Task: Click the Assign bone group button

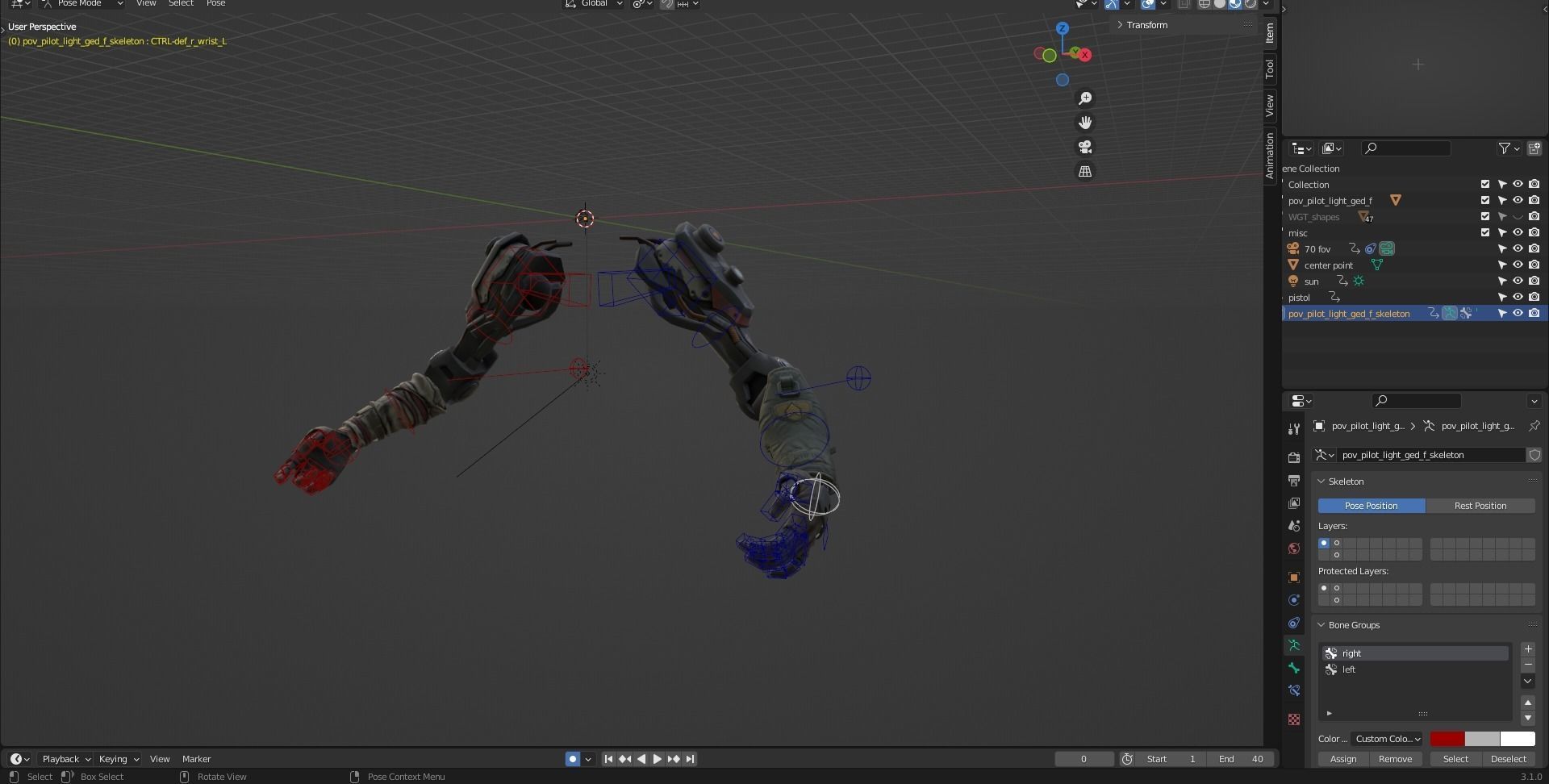Action: pos(1343,759)
